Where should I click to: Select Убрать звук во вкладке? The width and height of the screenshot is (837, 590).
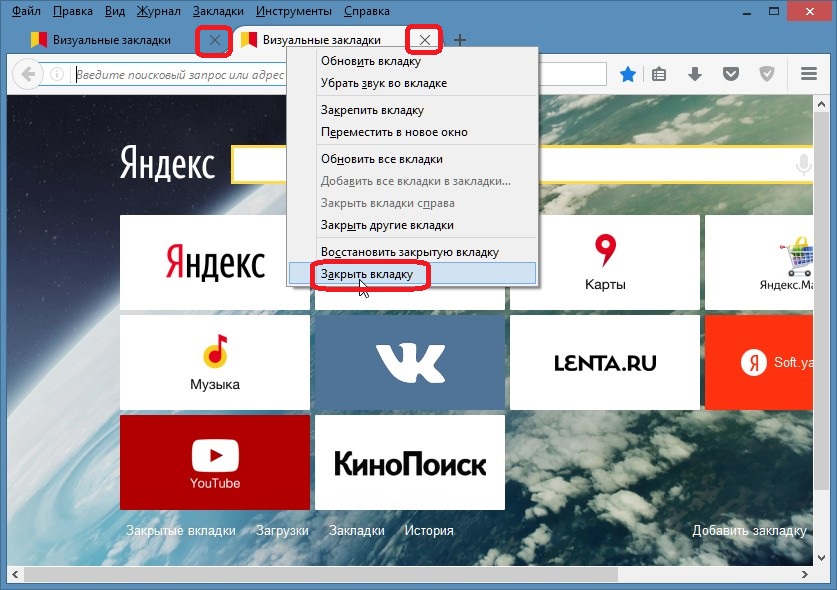(412, 83)
